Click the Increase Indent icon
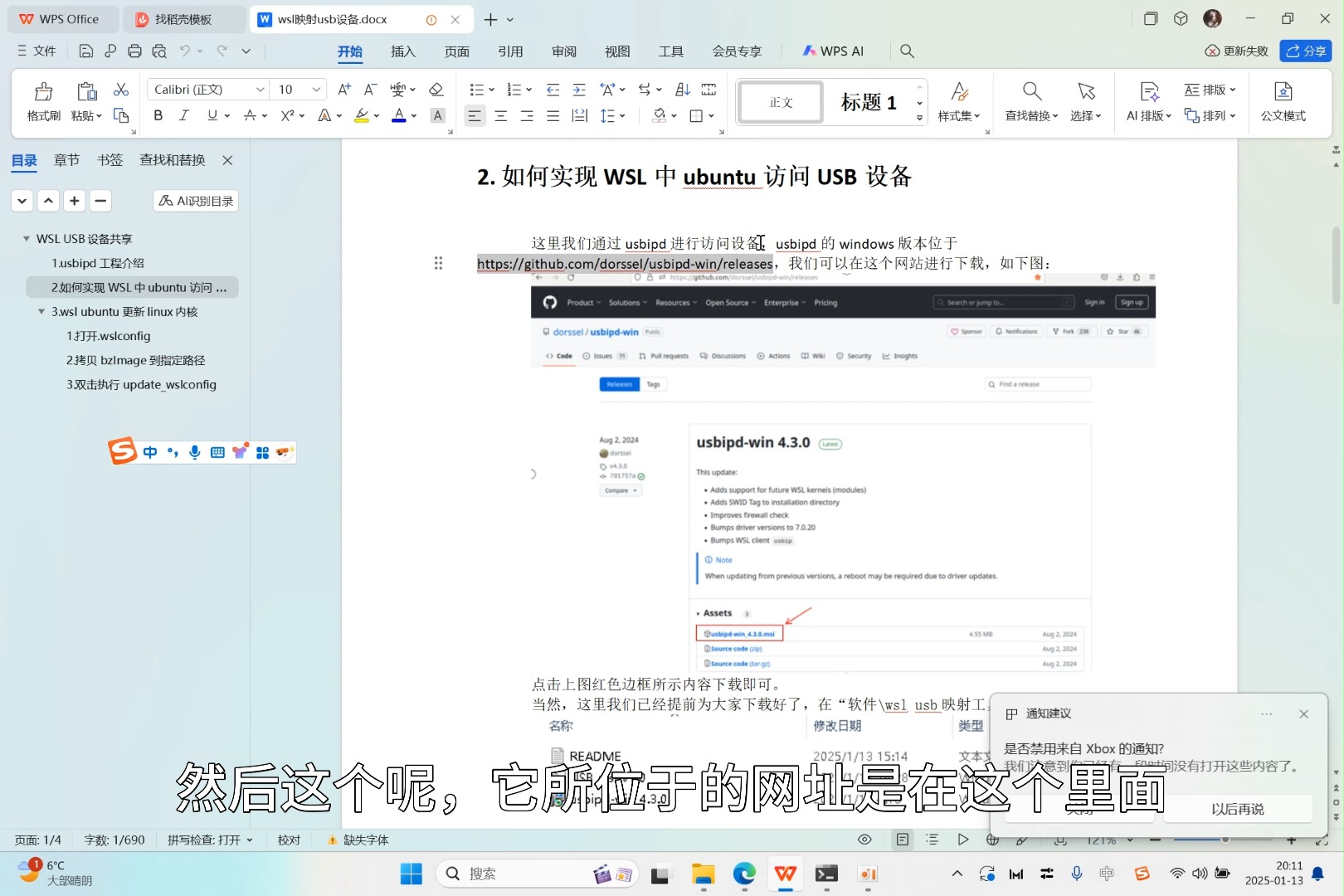1344x896 pixels. [x=579, y=90]
